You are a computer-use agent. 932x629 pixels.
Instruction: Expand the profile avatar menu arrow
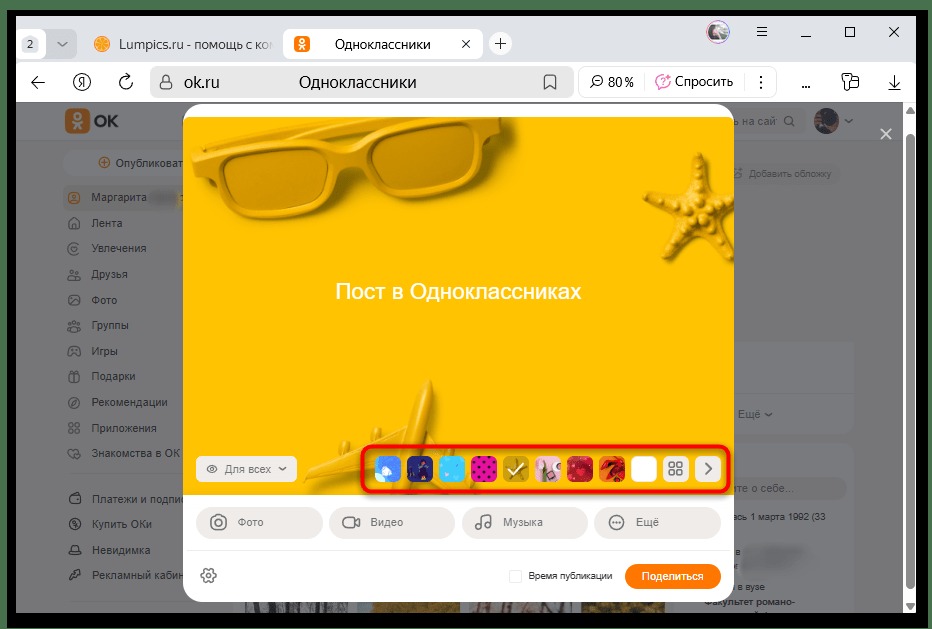(849, 121)
